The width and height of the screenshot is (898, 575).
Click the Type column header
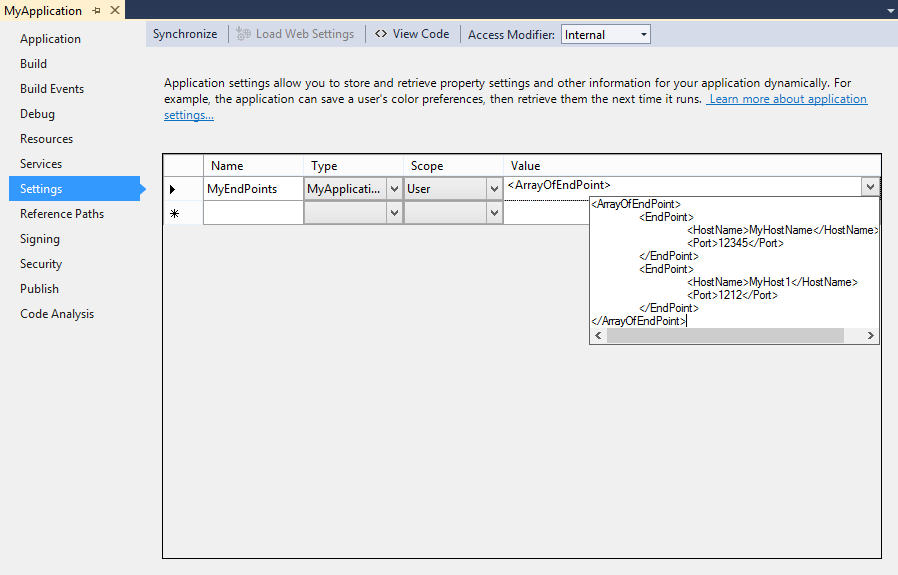353,166
